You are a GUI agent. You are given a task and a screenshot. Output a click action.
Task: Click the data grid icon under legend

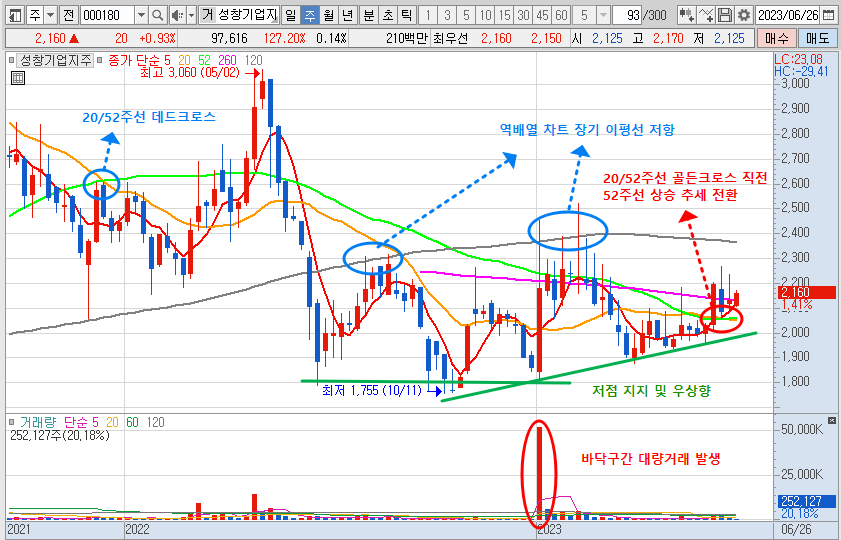pos(18,78)
